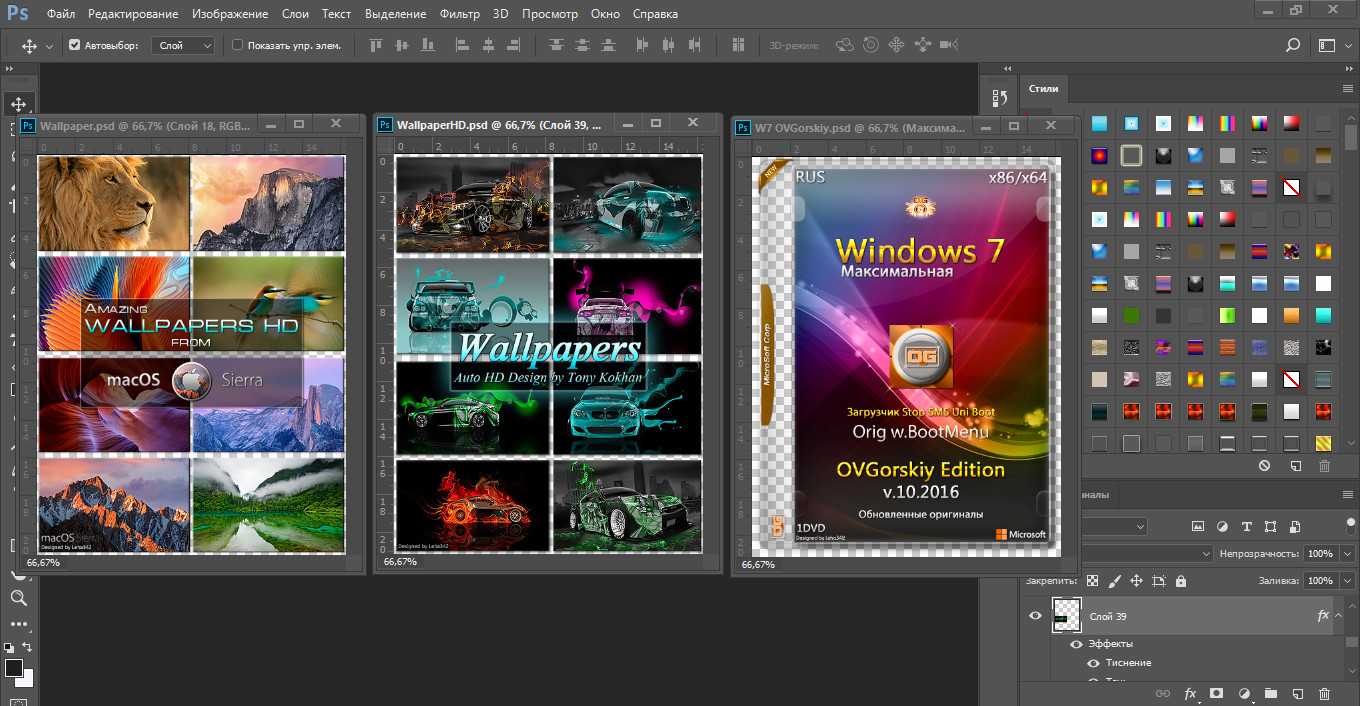The image size is (1360, 706).
Task: Click the Заливка 100% value field
Action: click(1320, 581)
